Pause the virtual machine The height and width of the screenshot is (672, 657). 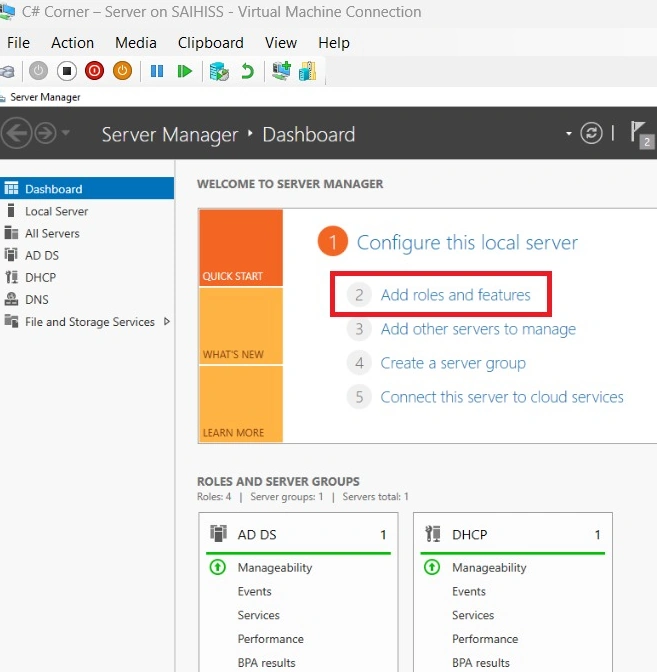[x=157, y=71]
